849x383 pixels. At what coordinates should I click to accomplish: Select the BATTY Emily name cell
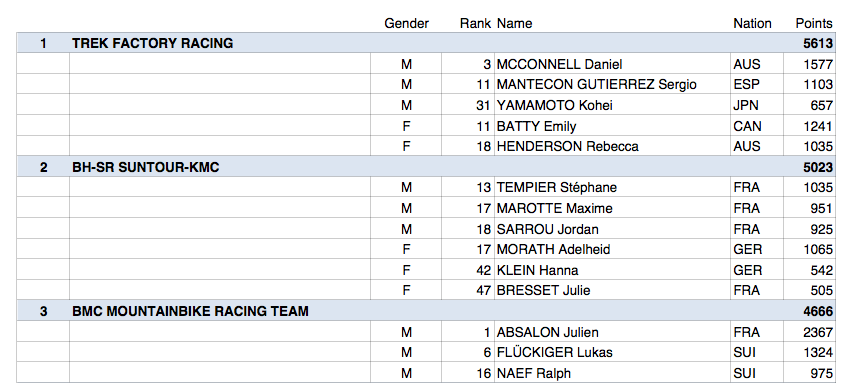coord(612,126)
